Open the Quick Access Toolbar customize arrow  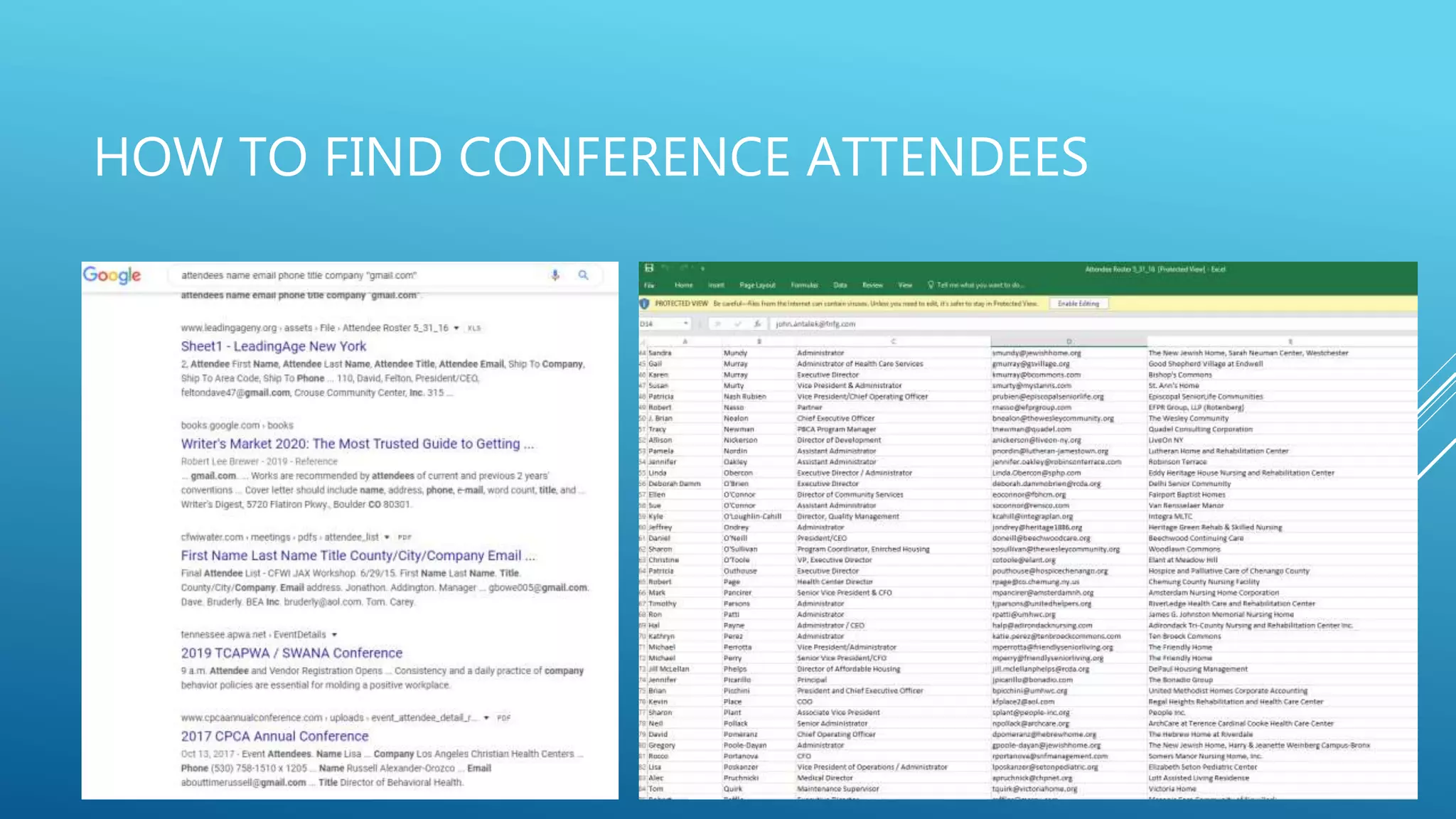(702, 269)
